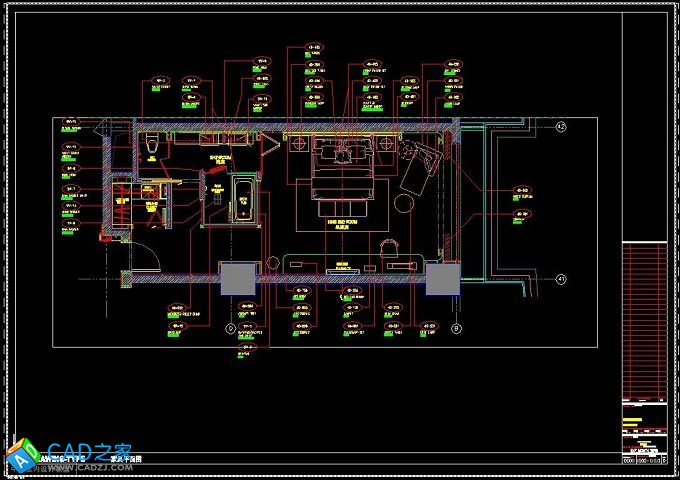680x480 pixels.
Task: Select the left gray structural column
Action: pos(237,279)
